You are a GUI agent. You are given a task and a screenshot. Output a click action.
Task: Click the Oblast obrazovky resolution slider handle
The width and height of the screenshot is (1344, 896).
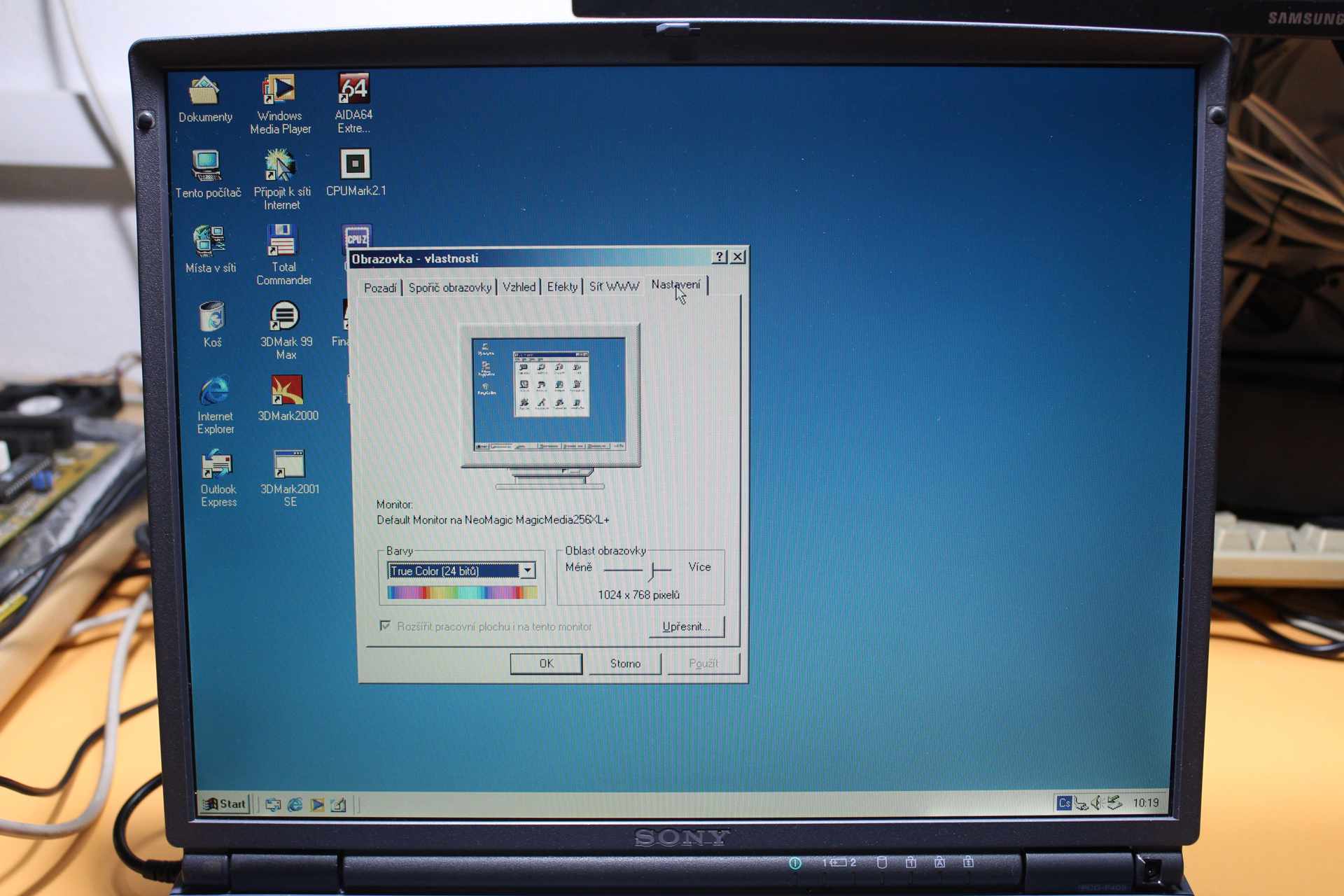pos(652,570)
